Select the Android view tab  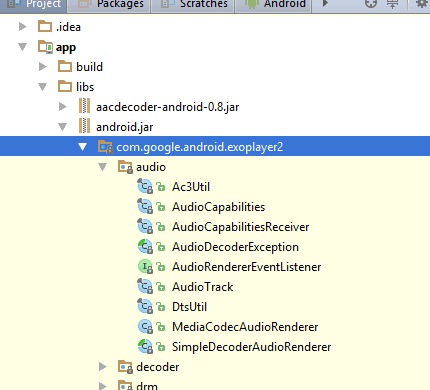273,5
